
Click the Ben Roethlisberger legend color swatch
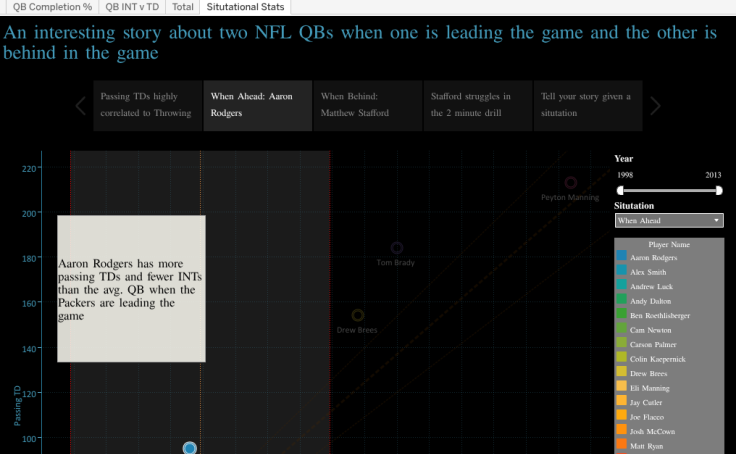[x=621, y=314]
